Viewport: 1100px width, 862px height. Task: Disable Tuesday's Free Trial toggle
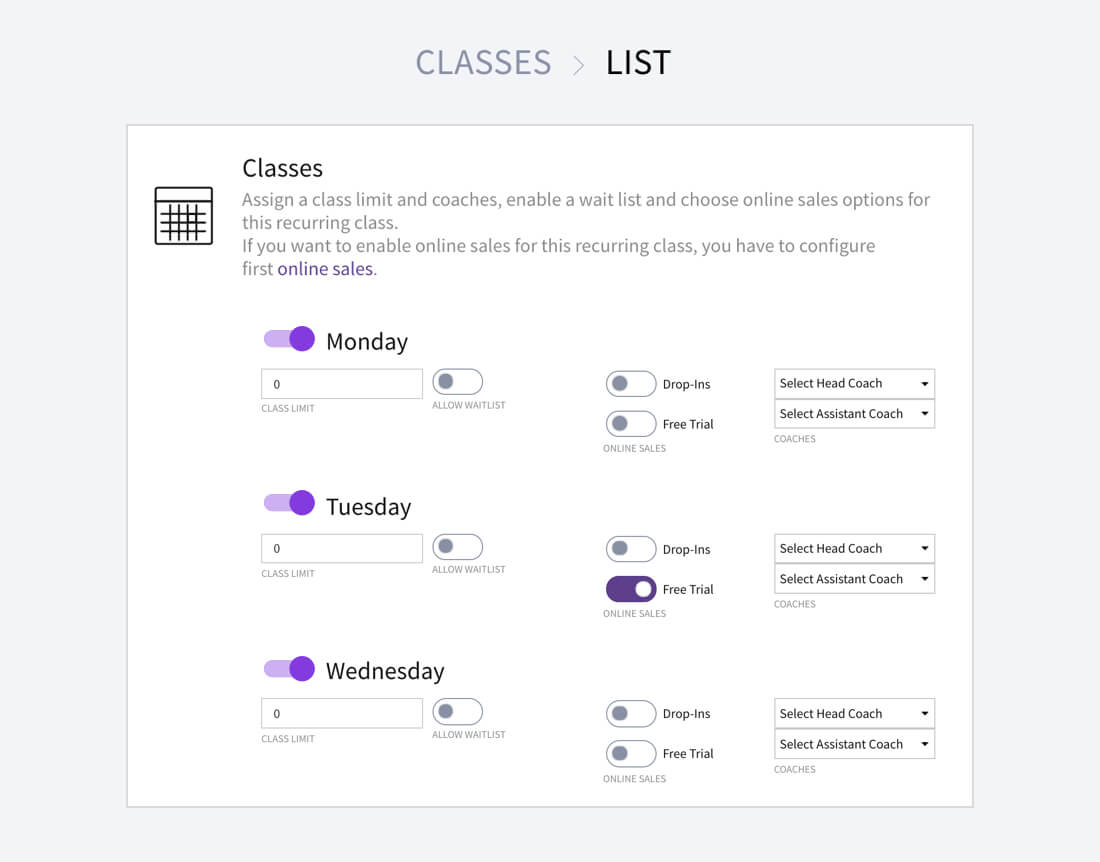click(x=631, y=589)
